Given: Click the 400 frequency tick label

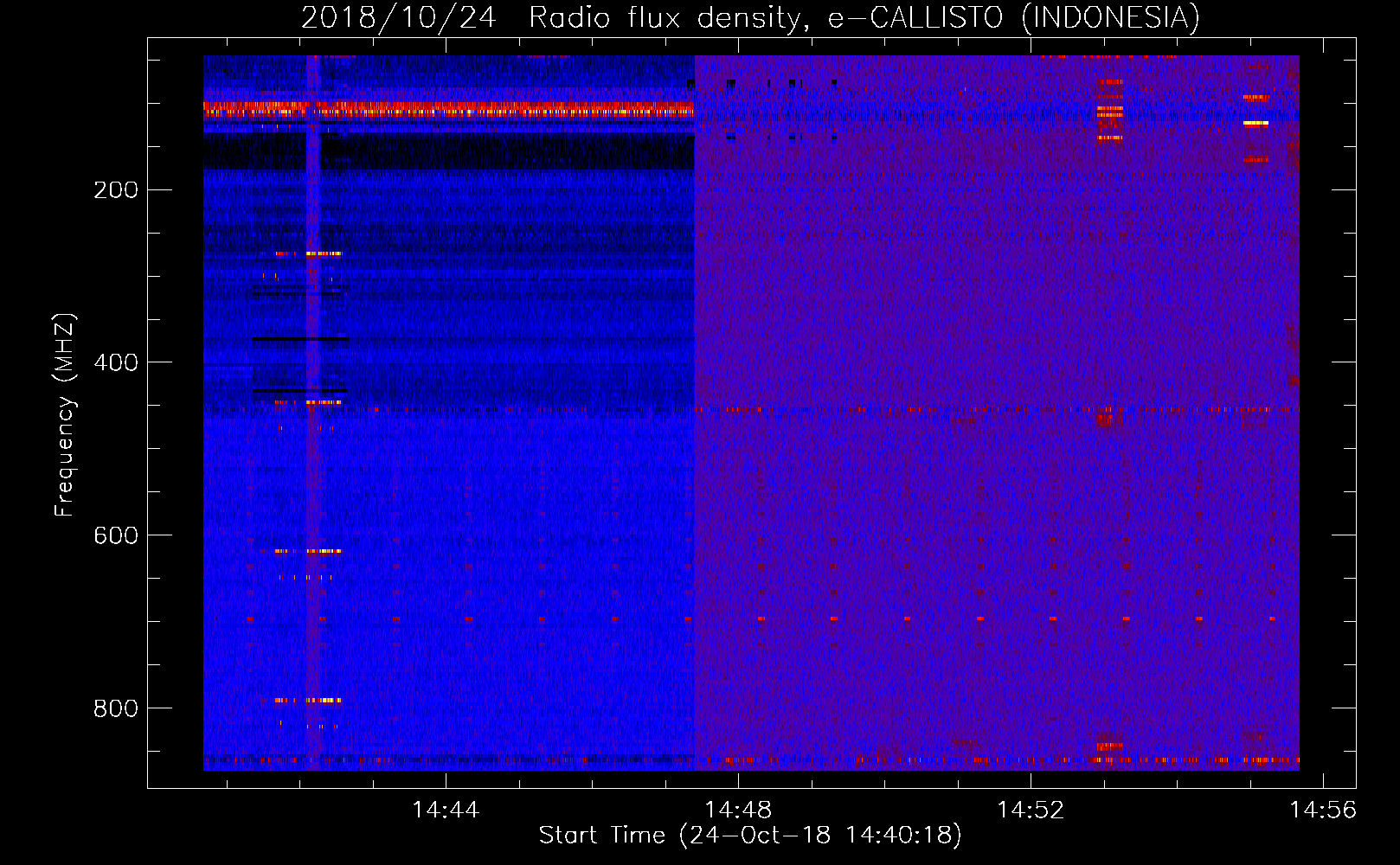Looking at the screenshot, I should click(x=116, y=362).
